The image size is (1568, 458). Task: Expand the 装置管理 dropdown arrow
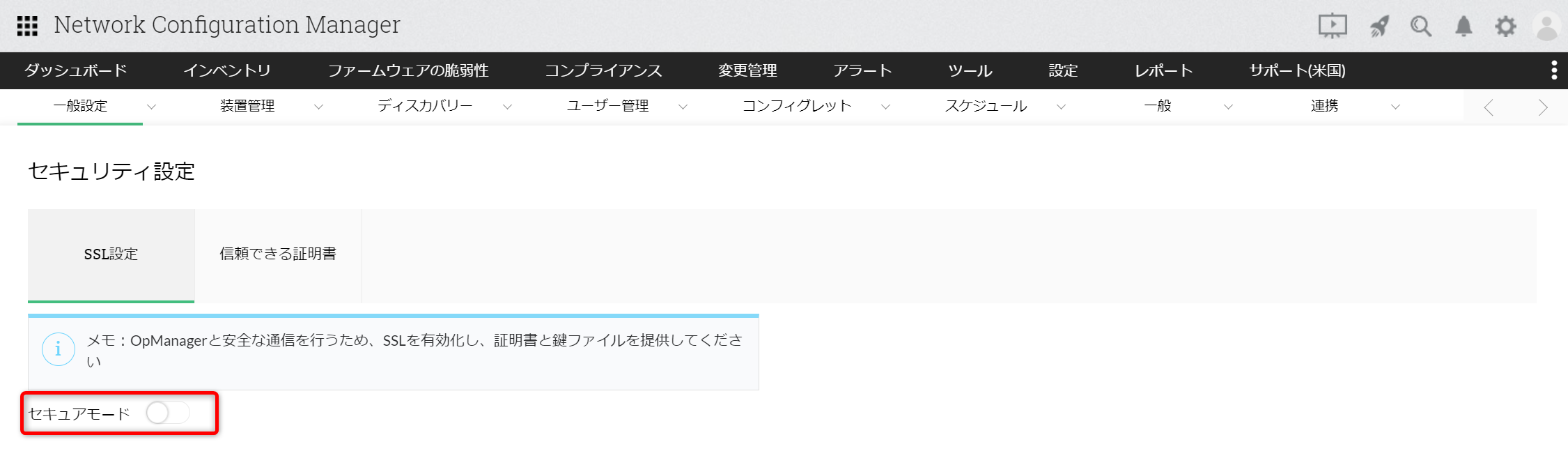pos(318,107)
